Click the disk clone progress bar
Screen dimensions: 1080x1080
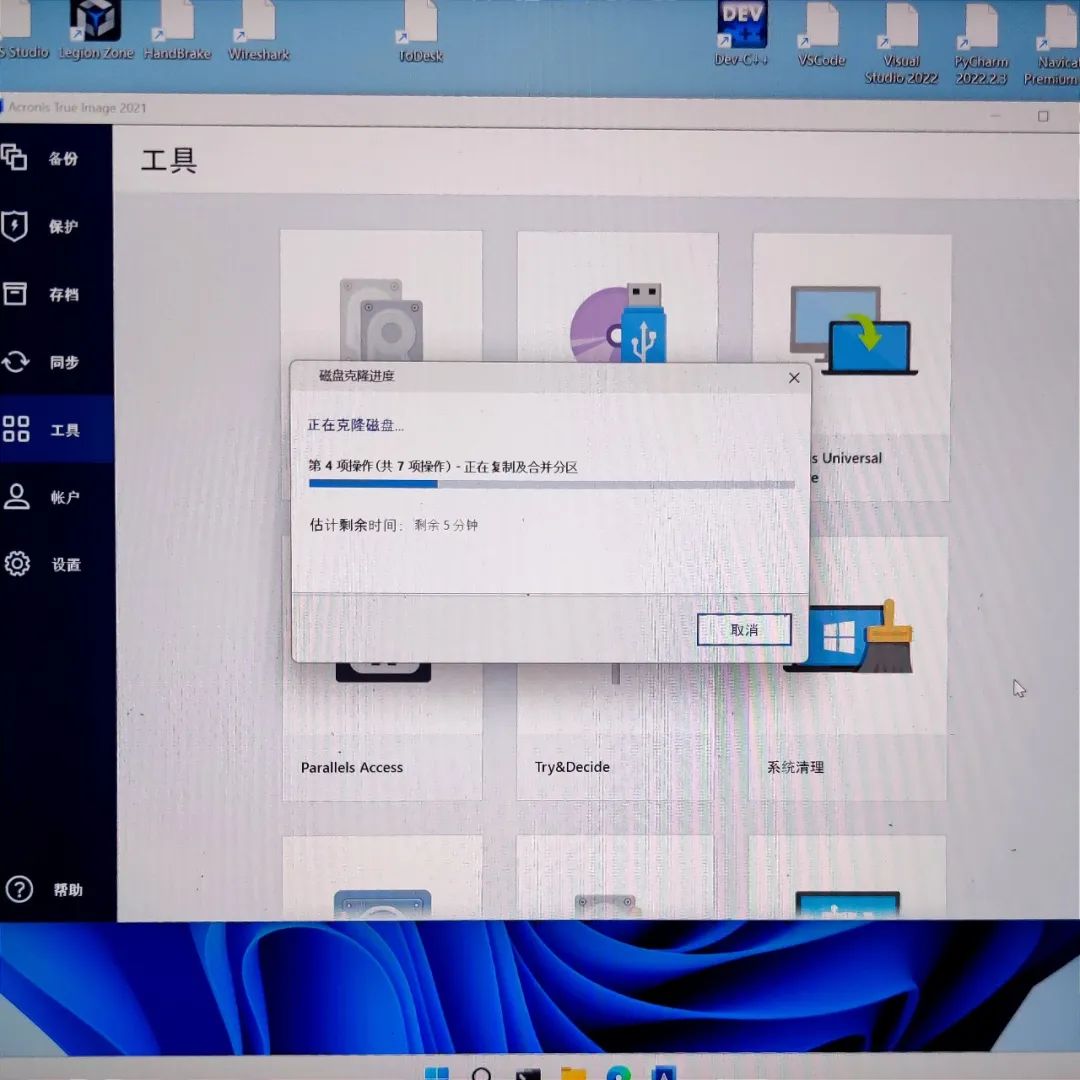[x=552, y=484]
